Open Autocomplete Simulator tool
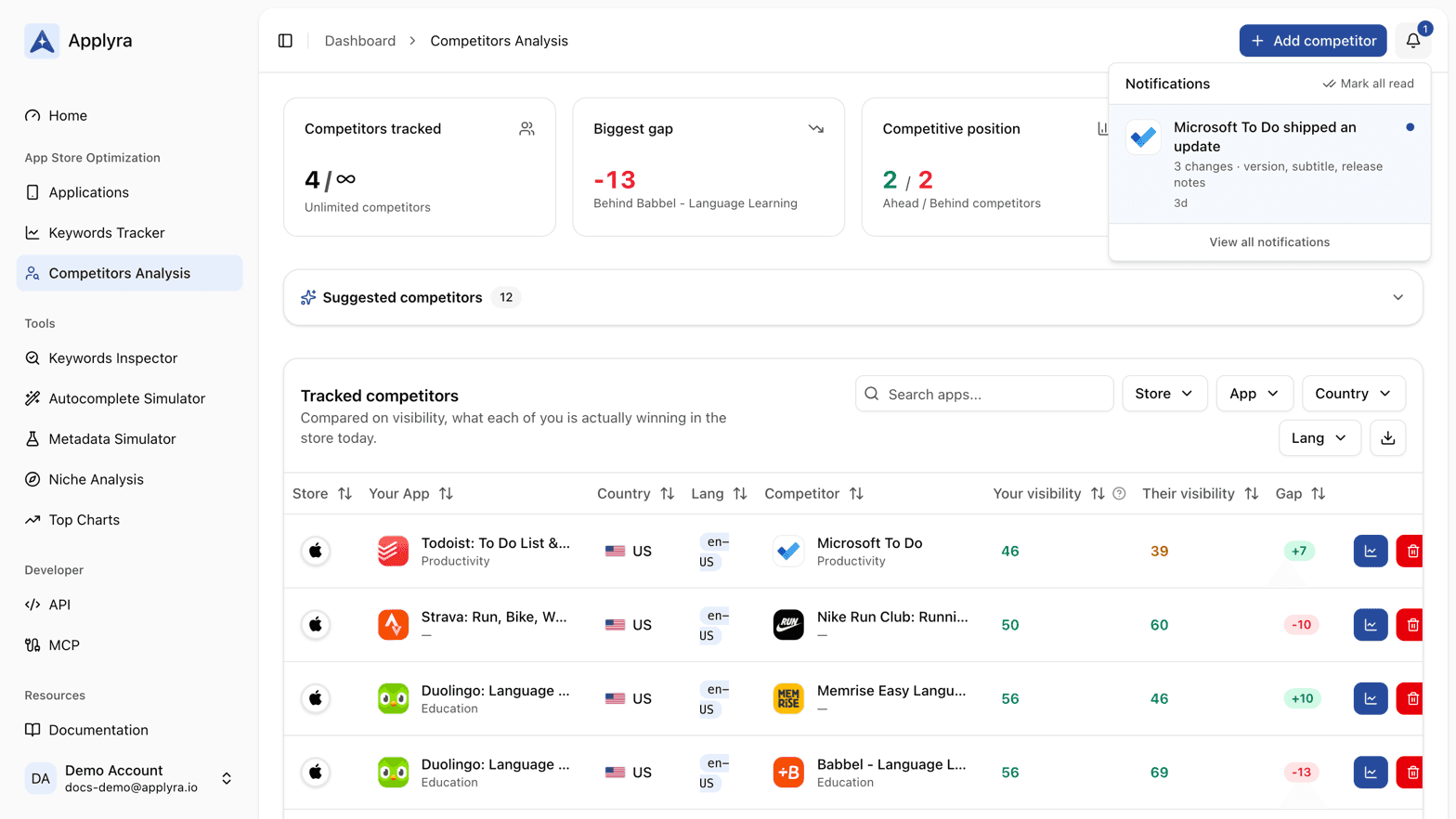The image size is (1456, 819). coord(129,398)
